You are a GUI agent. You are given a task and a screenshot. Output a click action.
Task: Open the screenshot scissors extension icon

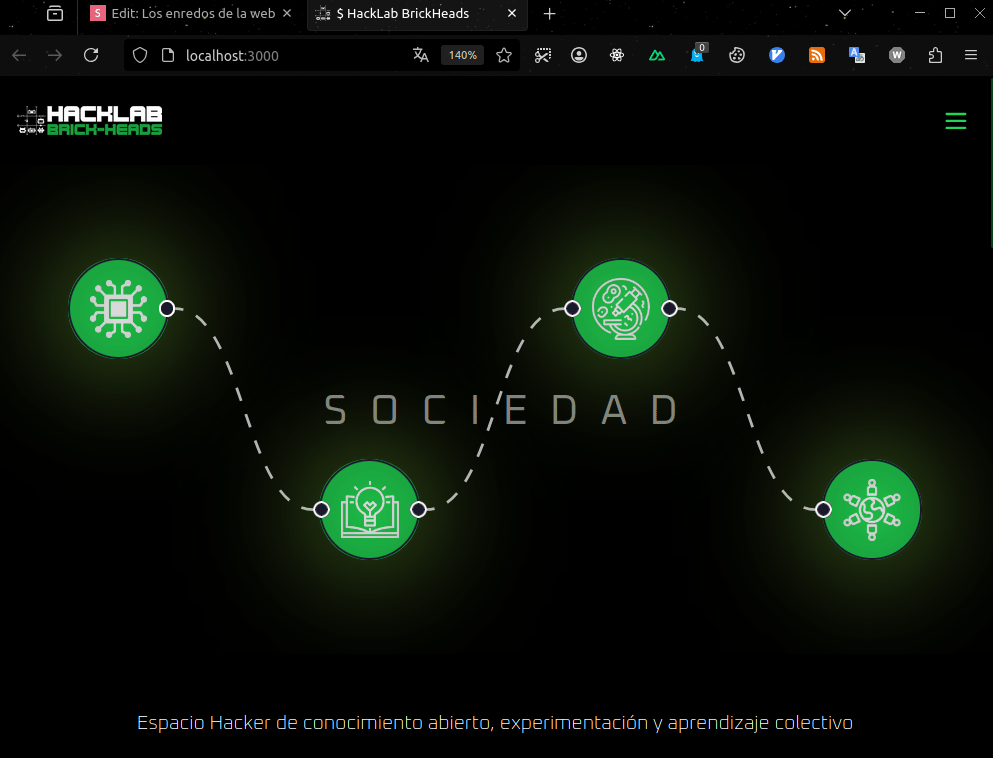tap(543, 55)
